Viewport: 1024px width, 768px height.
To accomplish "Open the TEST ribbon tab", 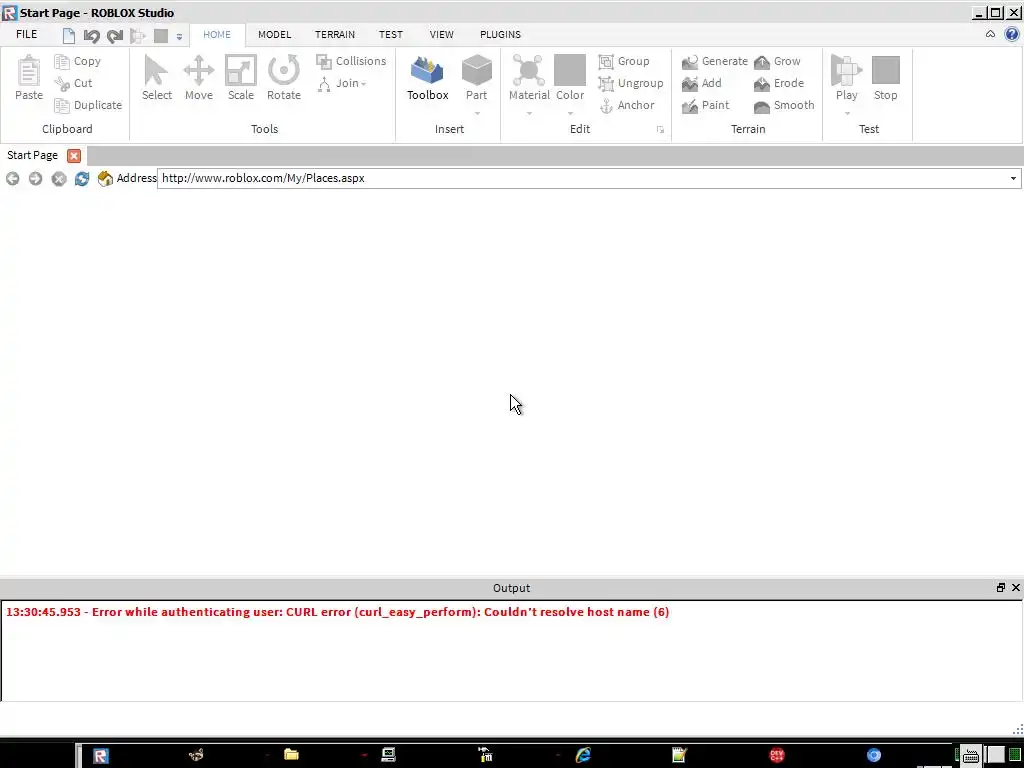I will [391, 35].
